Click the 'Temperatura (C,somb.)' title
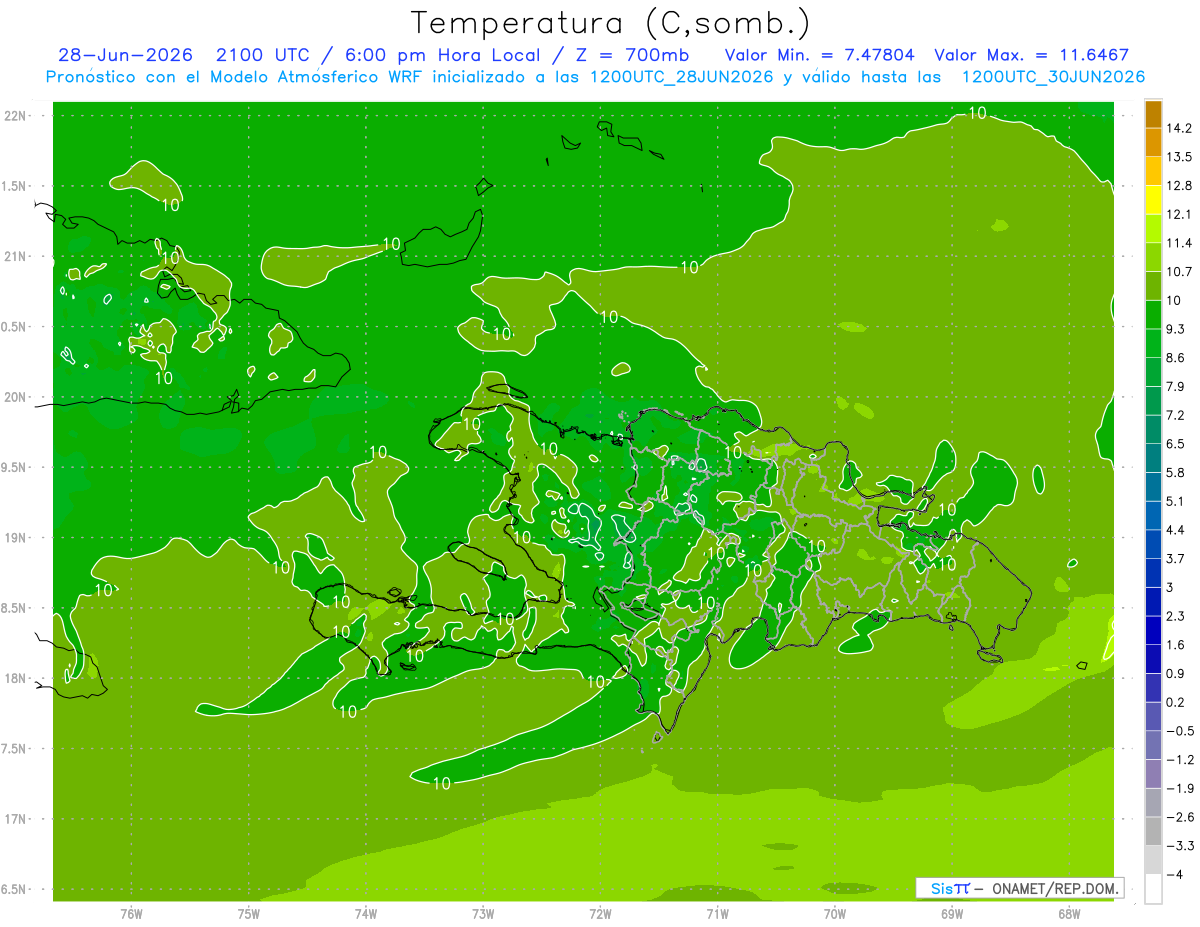The height and width of the screenshot is (927, 1200). pos(610,22)
